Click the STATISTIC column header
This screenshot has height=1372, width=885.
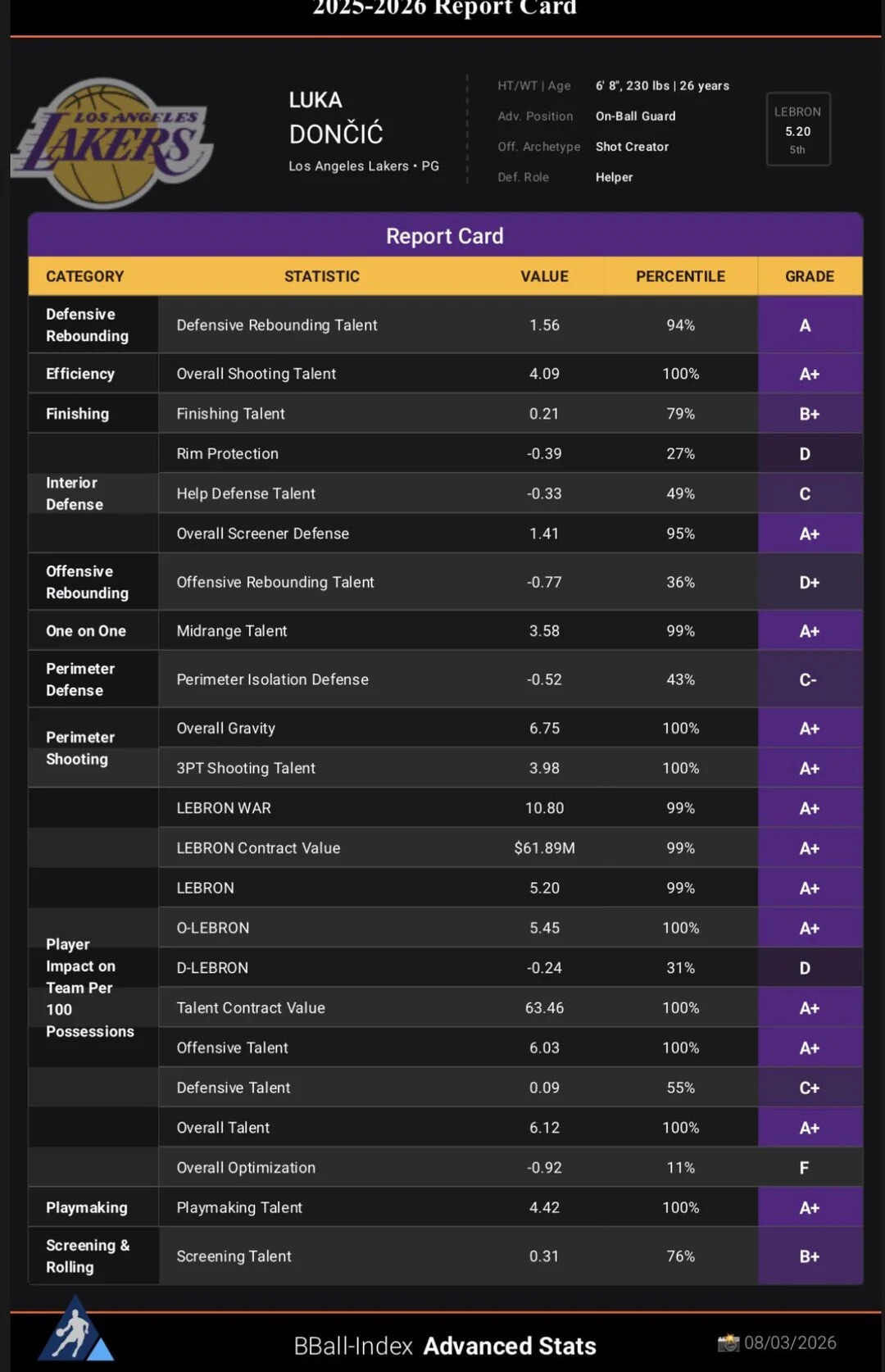click(322, 276)
